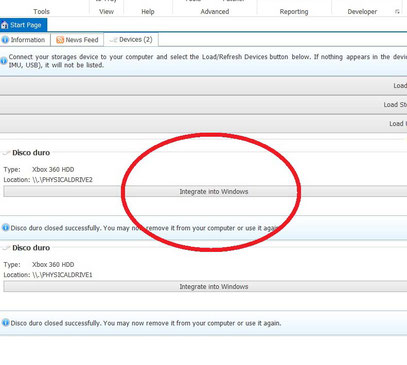This screenshot has width=407, height=365.
Task: Open the News Feed tab
Action: [77, 40]
